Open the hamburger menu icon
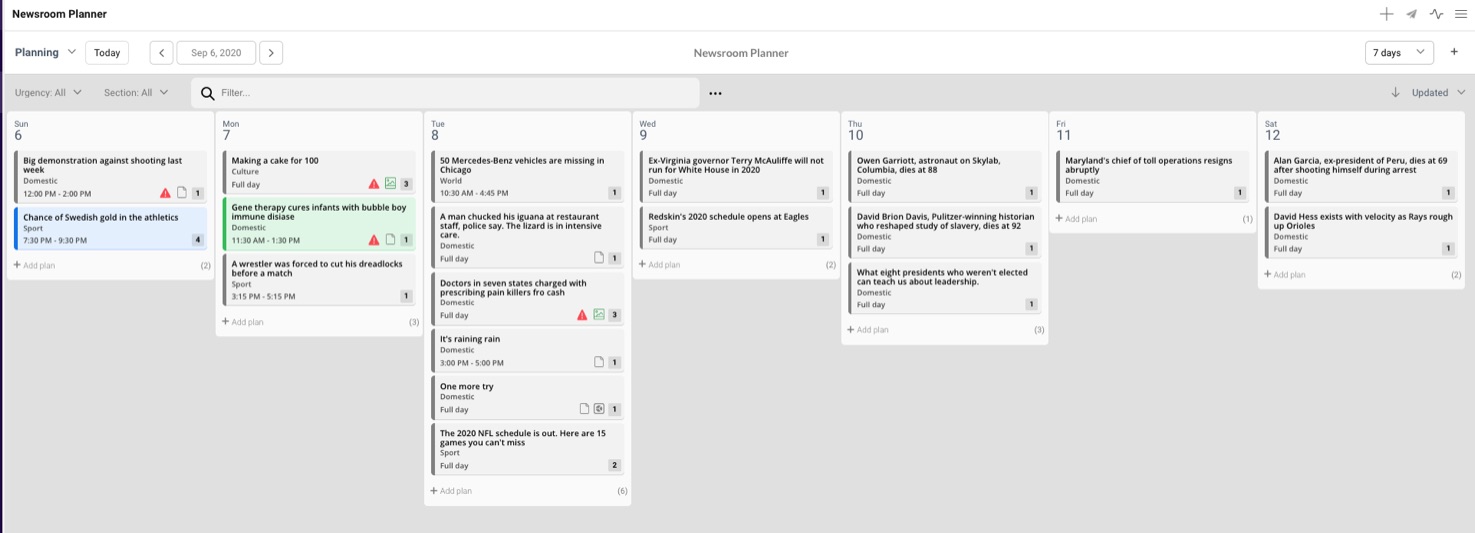The height and width of the screenshot is (533, 1475). pos(1461,14)
